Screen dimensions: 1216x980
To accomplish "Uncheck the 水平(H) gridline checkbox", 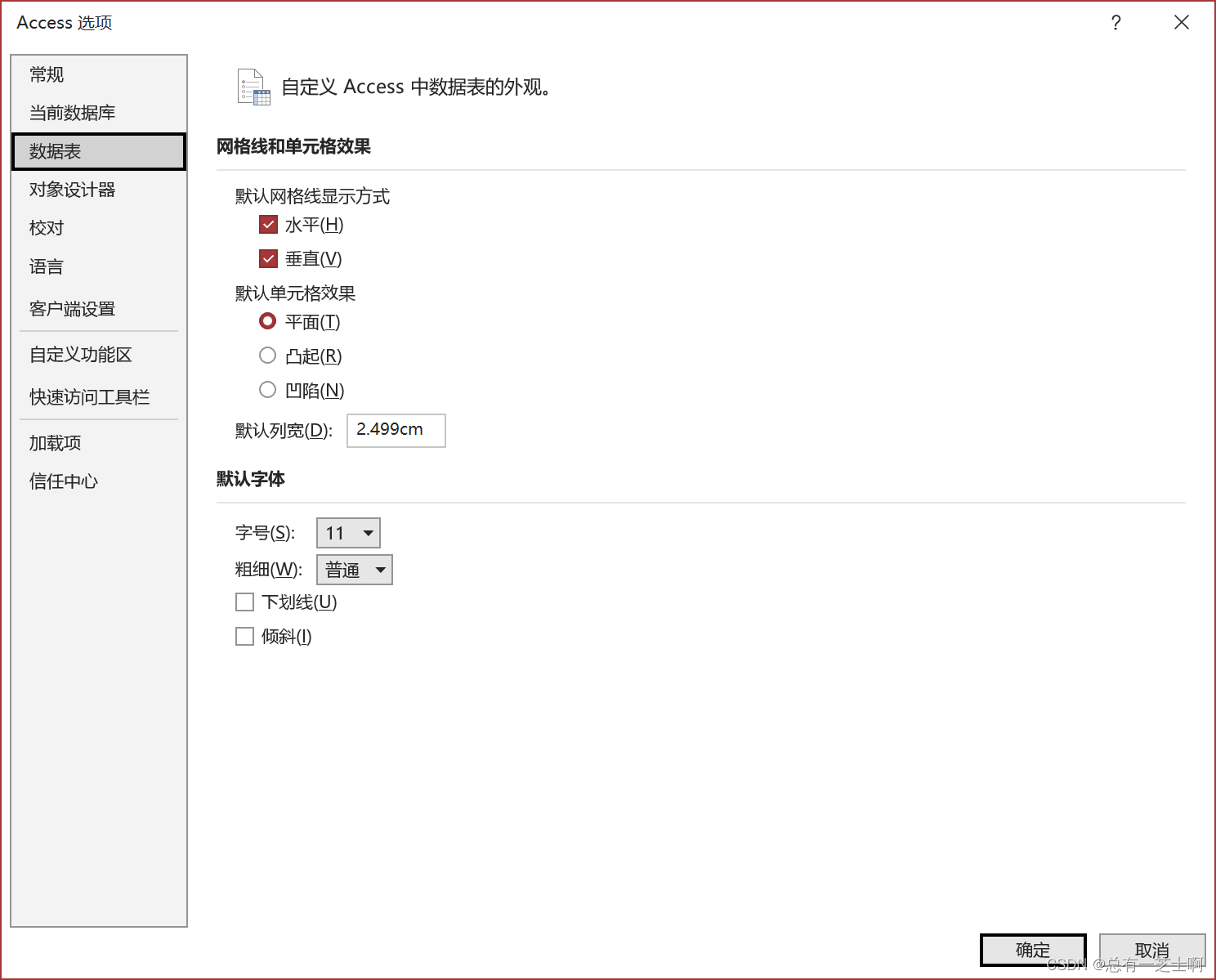I will point(268,225).
